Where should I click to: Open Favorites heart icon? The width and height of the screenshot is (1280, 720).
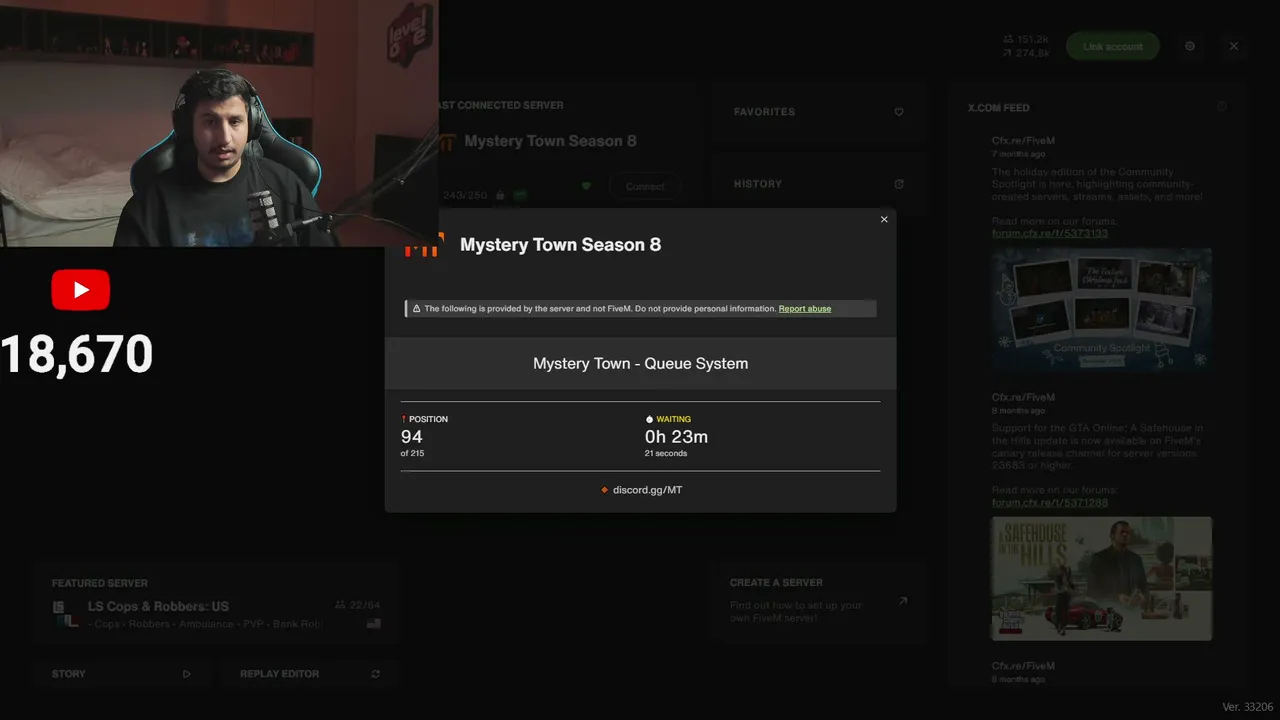tap(899, 112)
